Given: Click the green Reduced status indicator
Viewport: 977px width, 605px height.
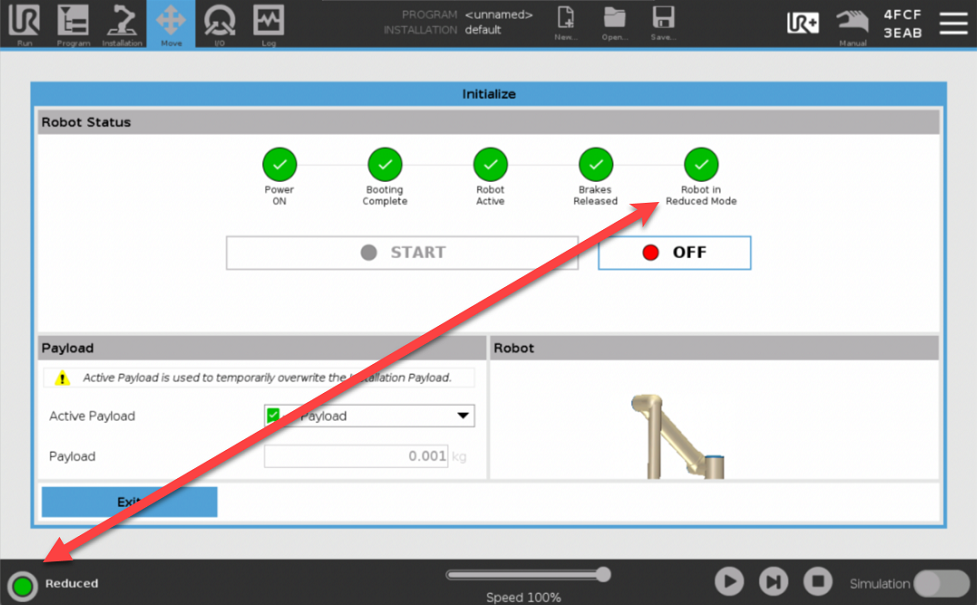Looking at the screenshot, I should coord(22,585).
